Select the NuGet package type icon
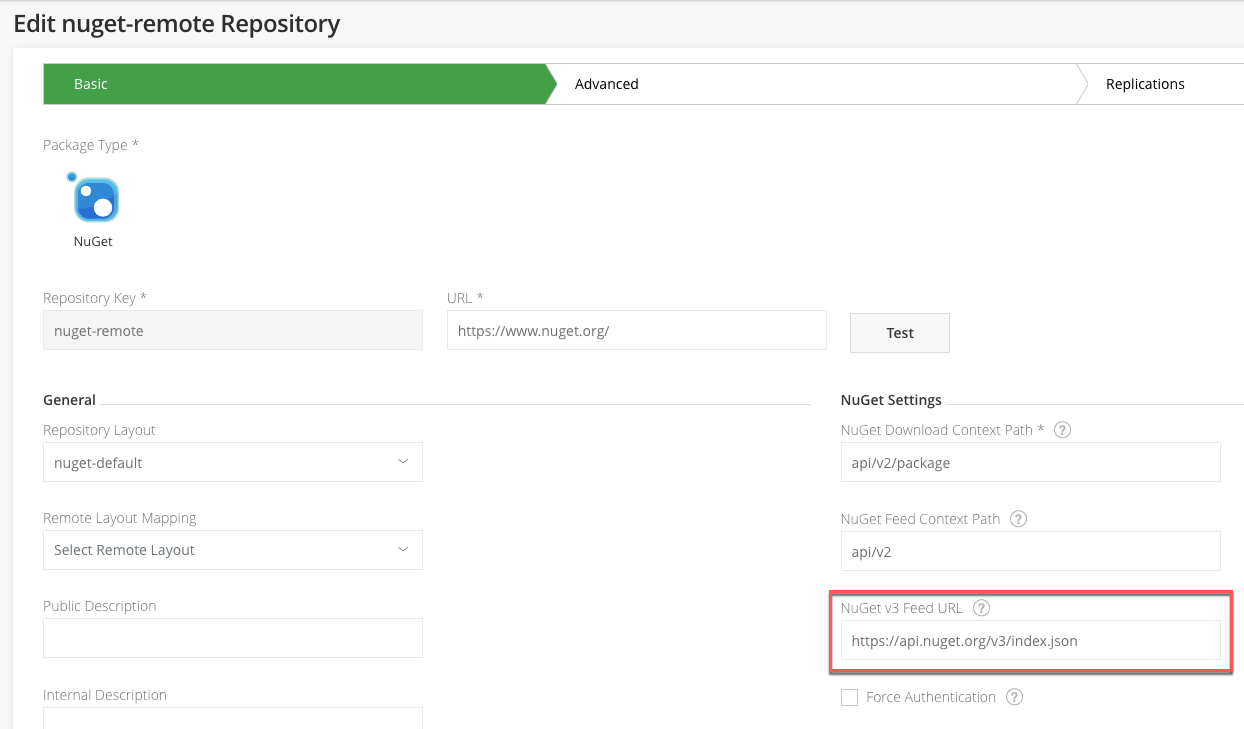 click(x=93, y=200)
